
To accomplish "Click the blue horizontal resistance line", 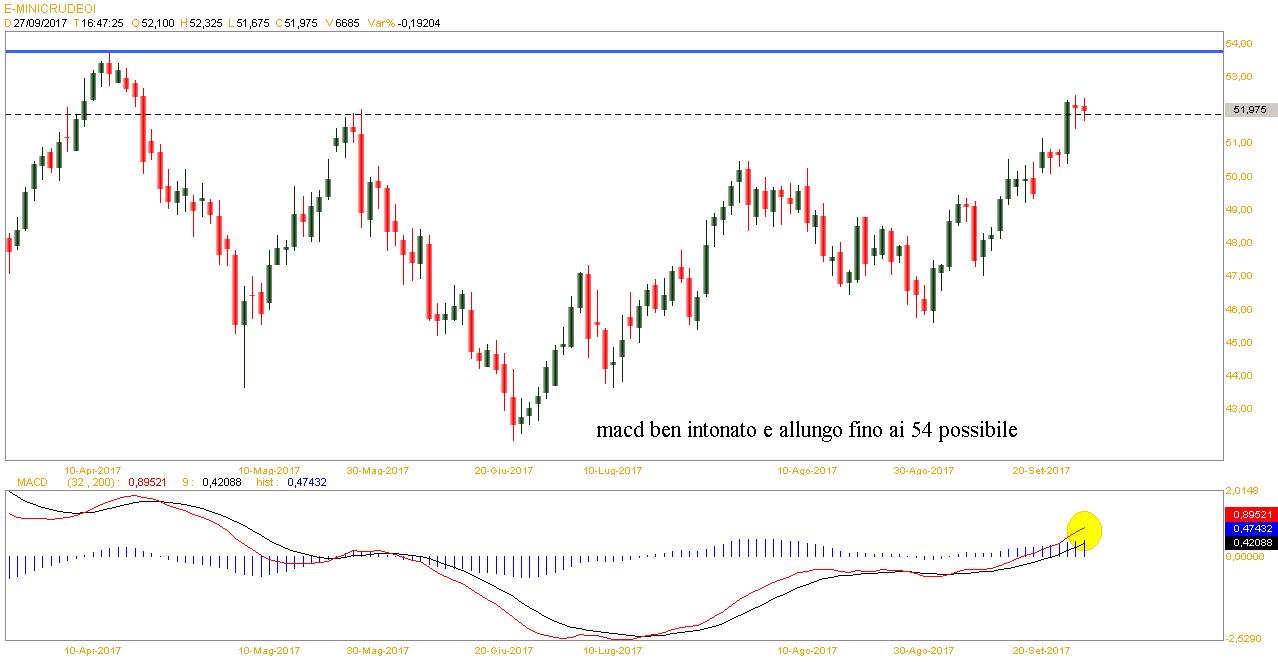I will pyautogui.click(x=600, y=50).
